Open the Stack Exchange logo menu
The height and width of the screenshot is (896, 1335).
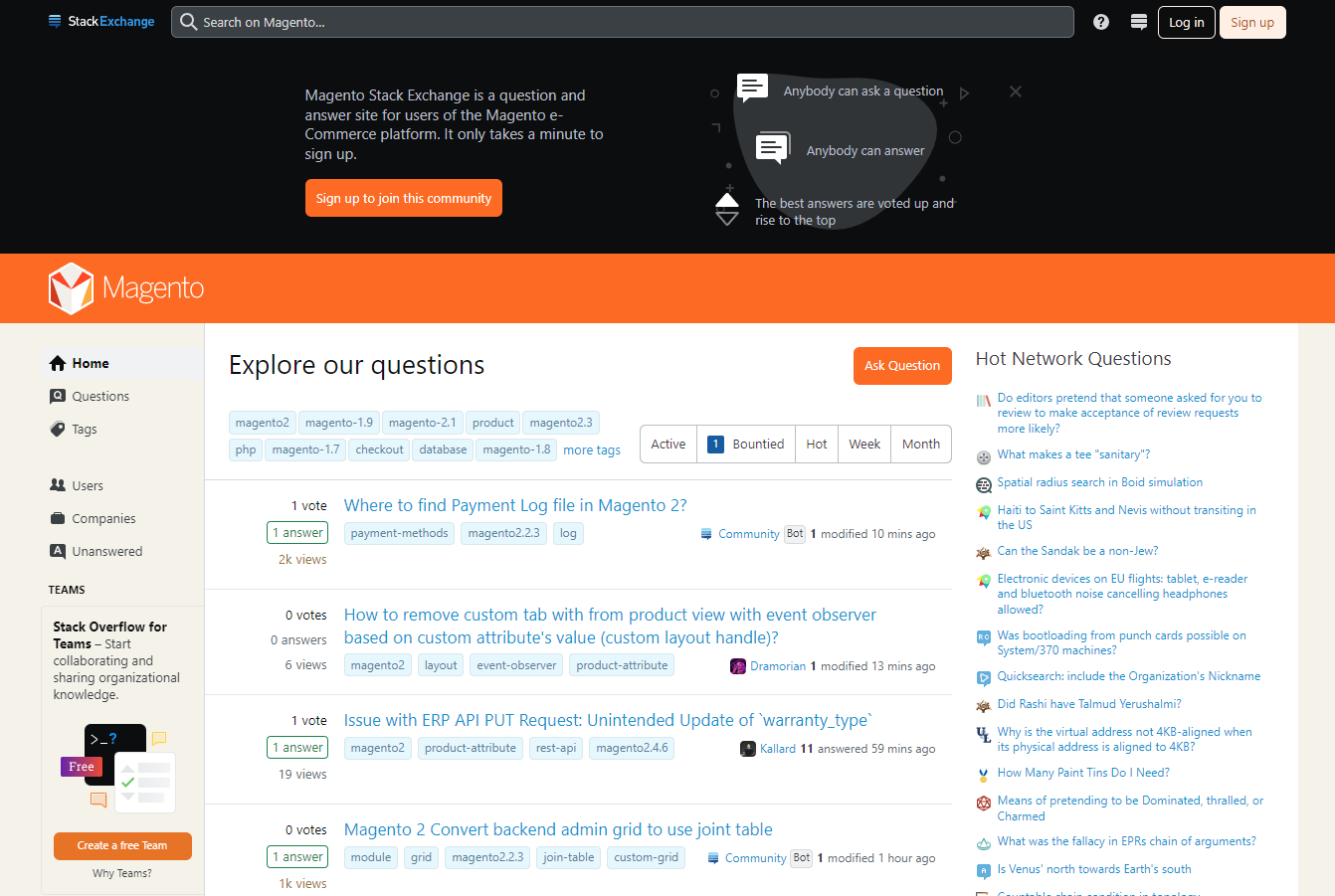point(101,22)
